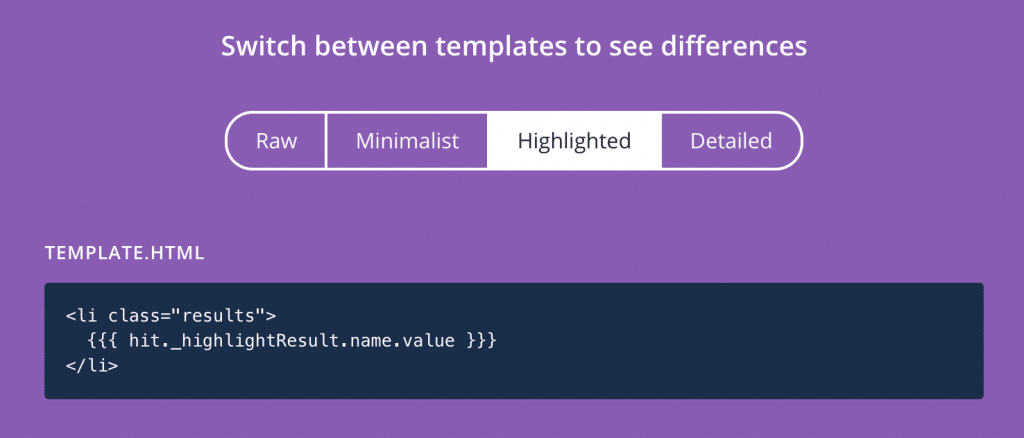Click the "results" string in the code
Viewport: 1024px width, 438px height.
217,317
